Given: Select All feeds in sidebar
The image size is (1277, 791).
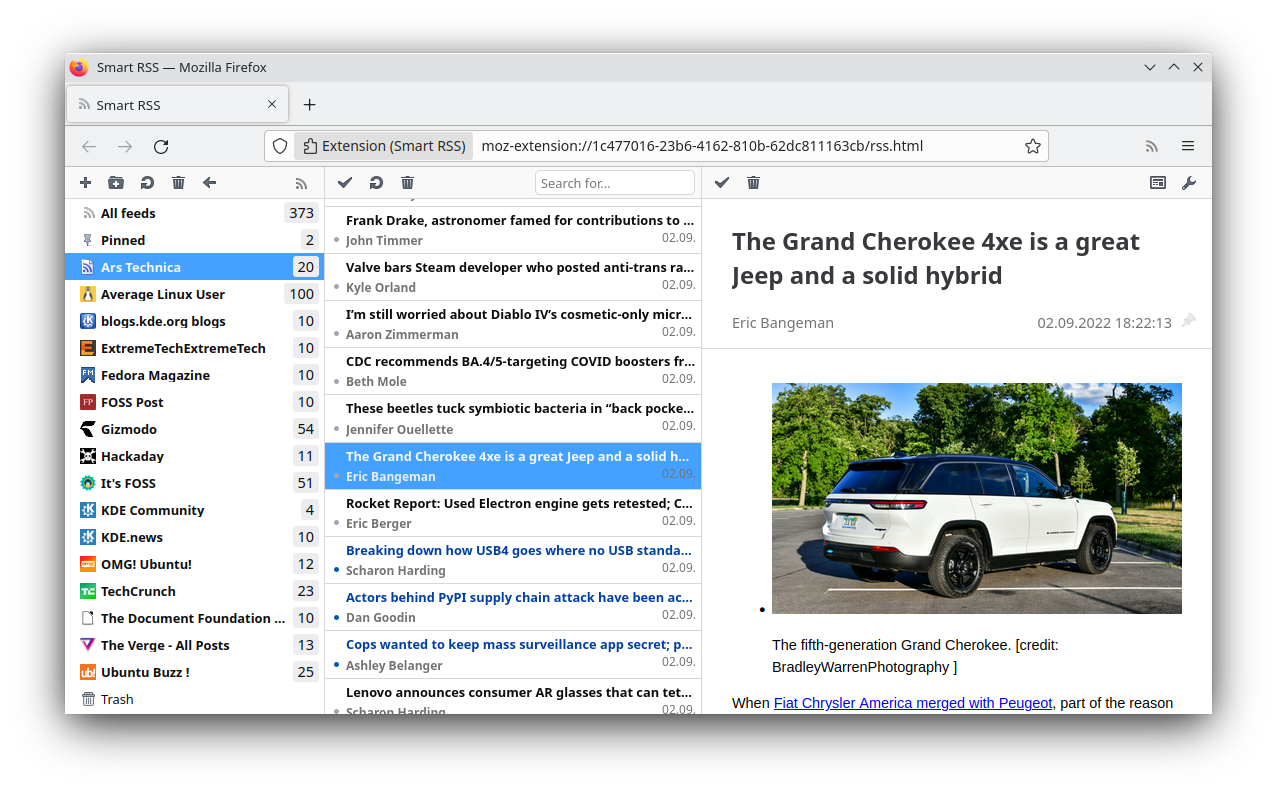Looking at the screenshot, I should point(195,213).
